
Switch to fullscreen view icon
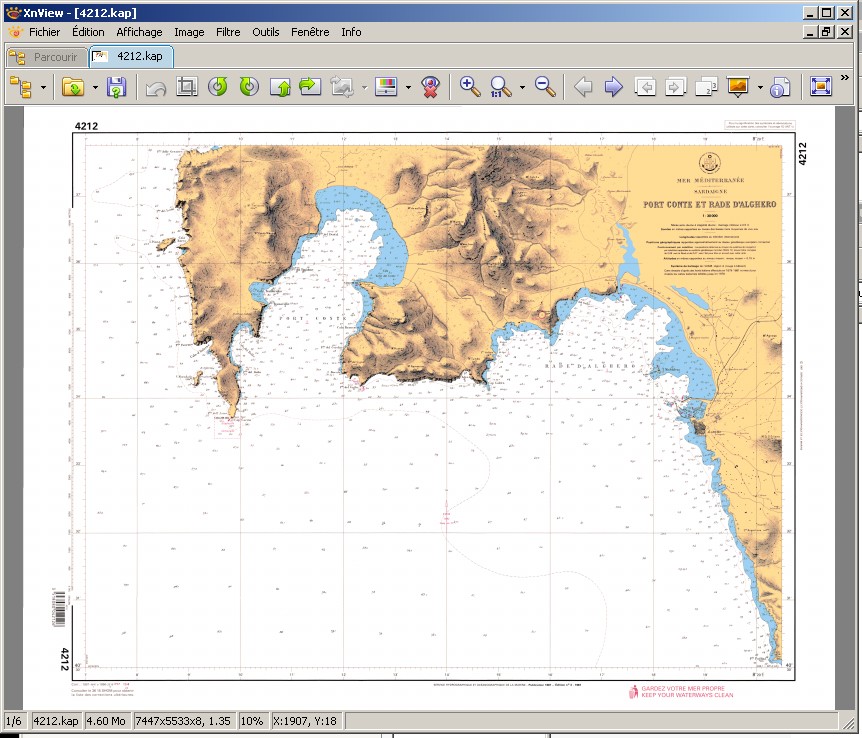820,87
